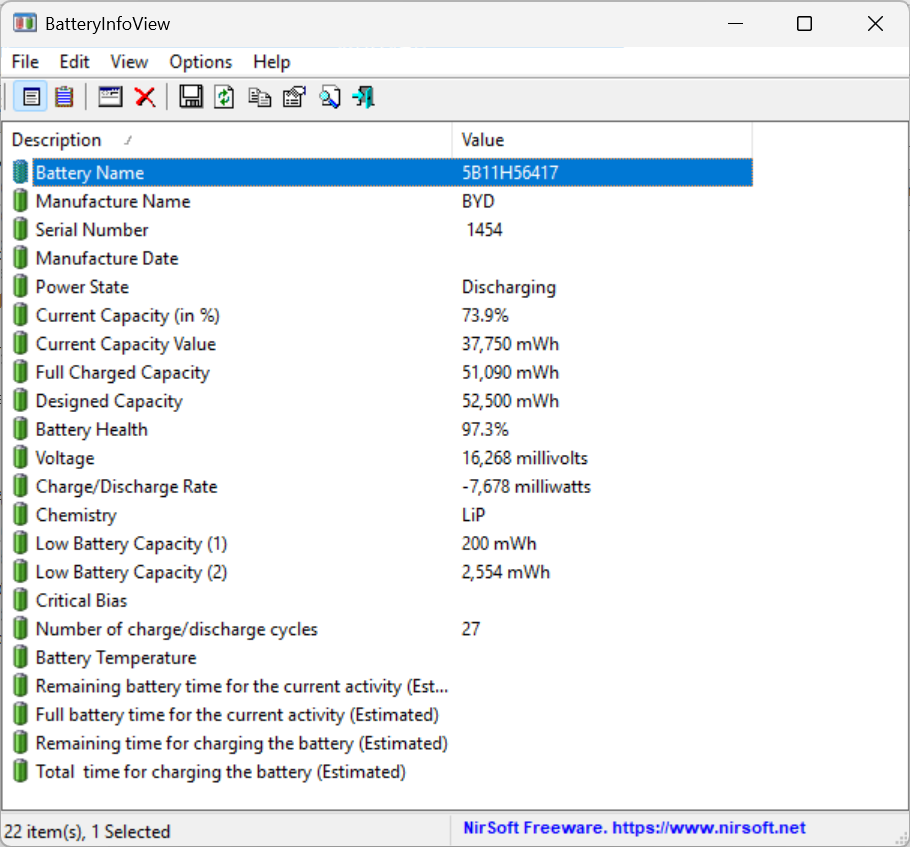Click the copy selected items icon

tap(260, 97)
